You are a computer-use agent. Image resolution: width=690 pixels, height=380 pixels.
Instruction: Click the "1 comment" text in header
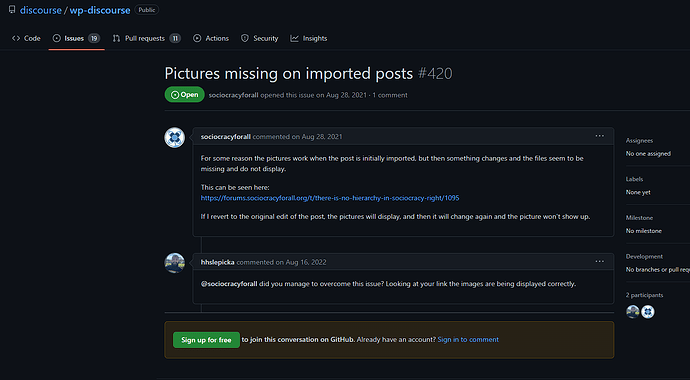tap(390, 95)
